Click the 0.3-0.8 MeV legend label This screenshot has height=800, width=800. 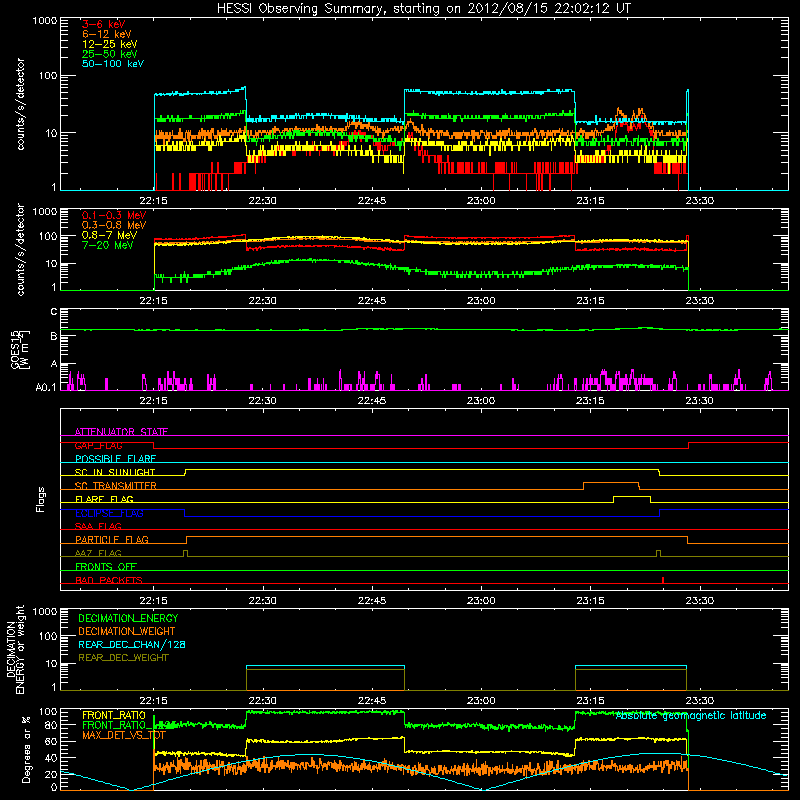coord(114,225)
